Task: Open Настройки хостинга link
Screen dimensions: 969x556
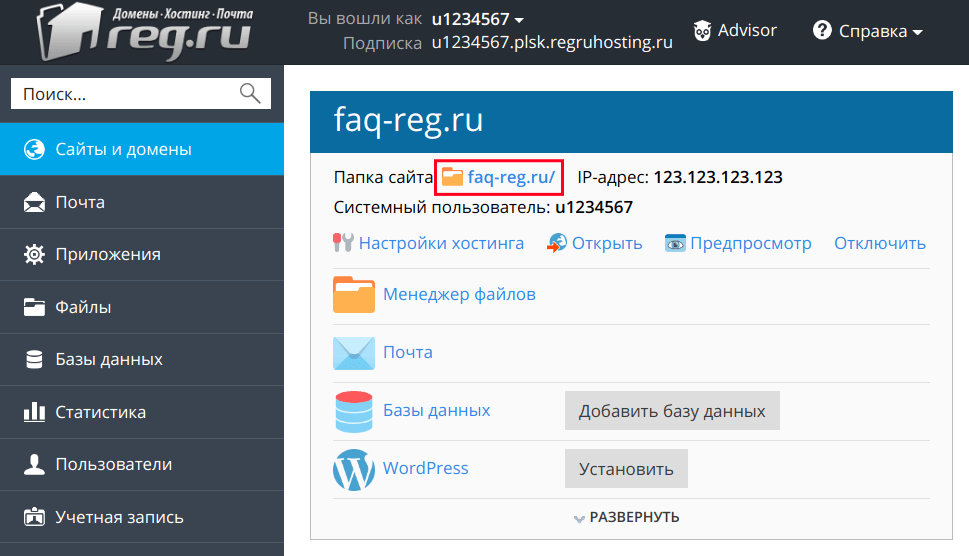Action: [x=441, y=243]
